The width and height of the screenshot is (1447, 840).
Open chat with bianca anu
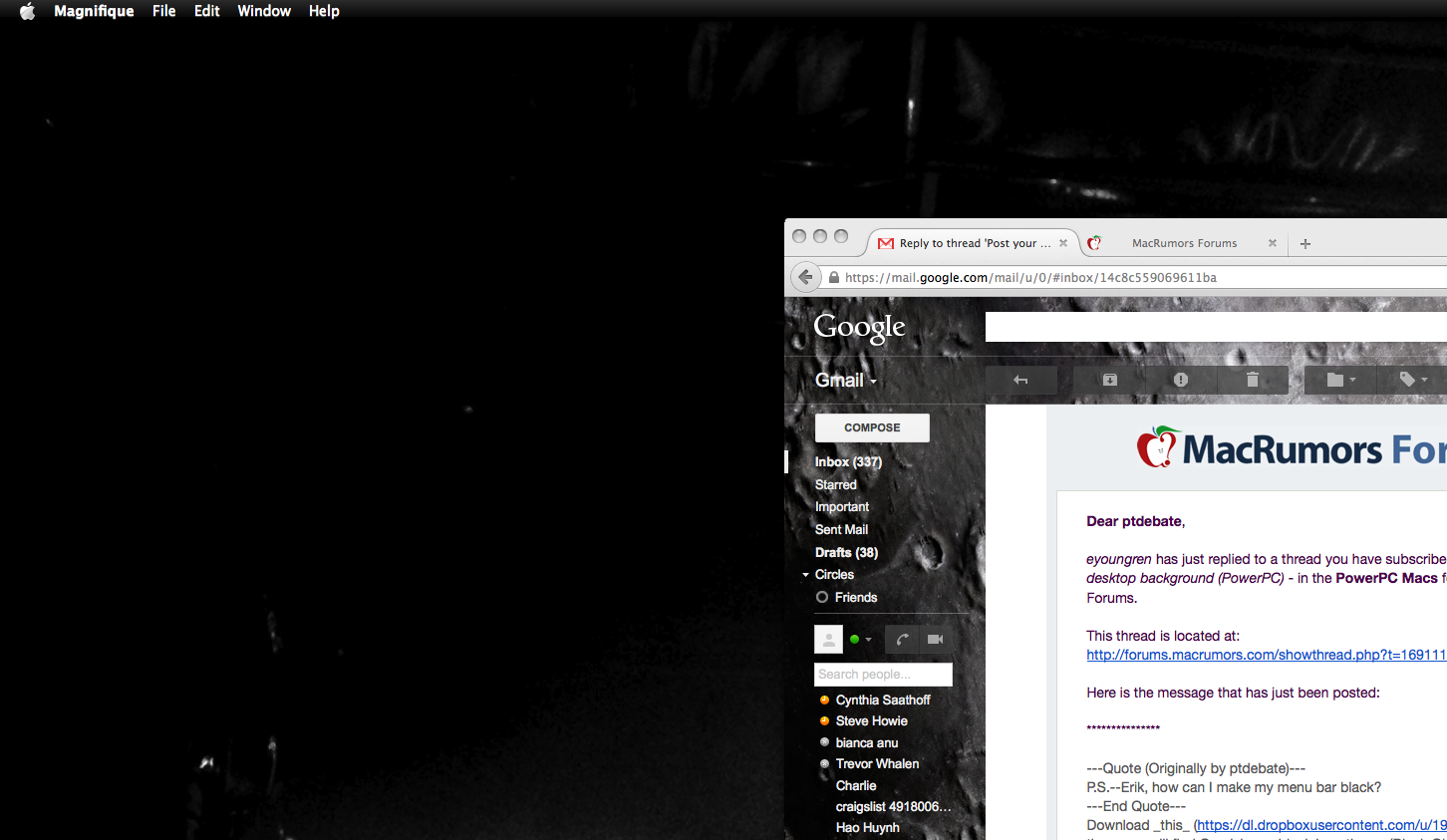(x=867, y=743)
